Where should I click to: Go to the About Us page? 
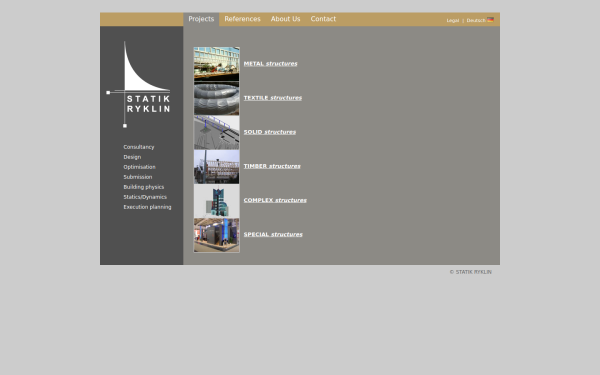point(285,19)
